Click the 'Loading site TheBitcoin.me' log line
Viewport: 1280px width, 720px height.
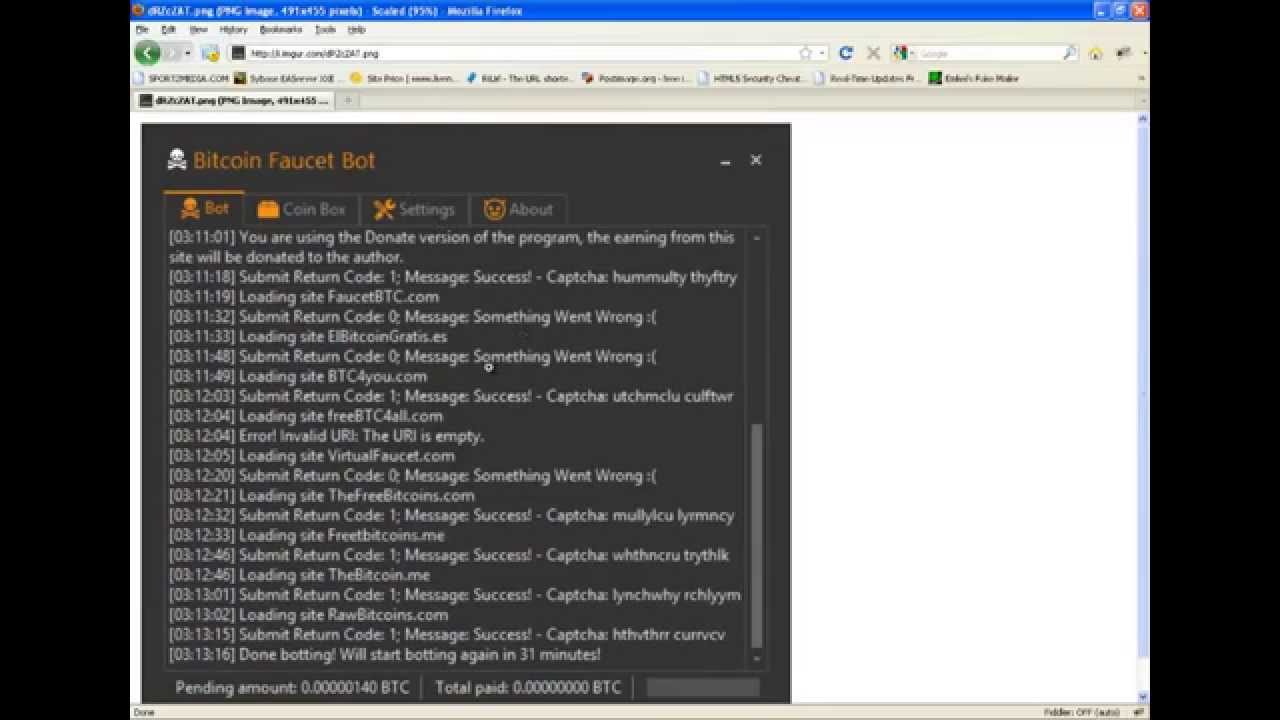click(300, 575)
